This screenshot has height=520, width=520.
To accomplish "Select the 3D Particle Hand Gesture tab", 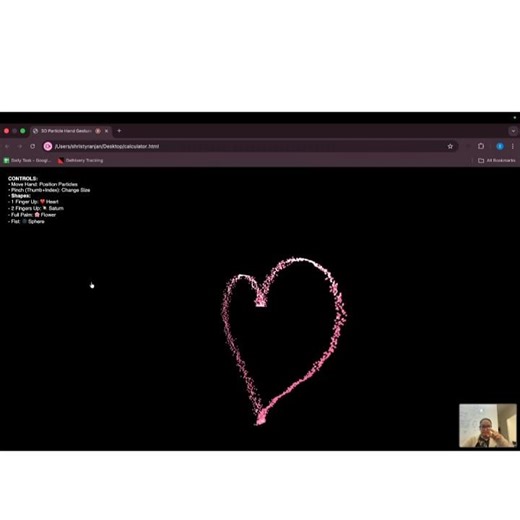I will (x=71, y=131).
